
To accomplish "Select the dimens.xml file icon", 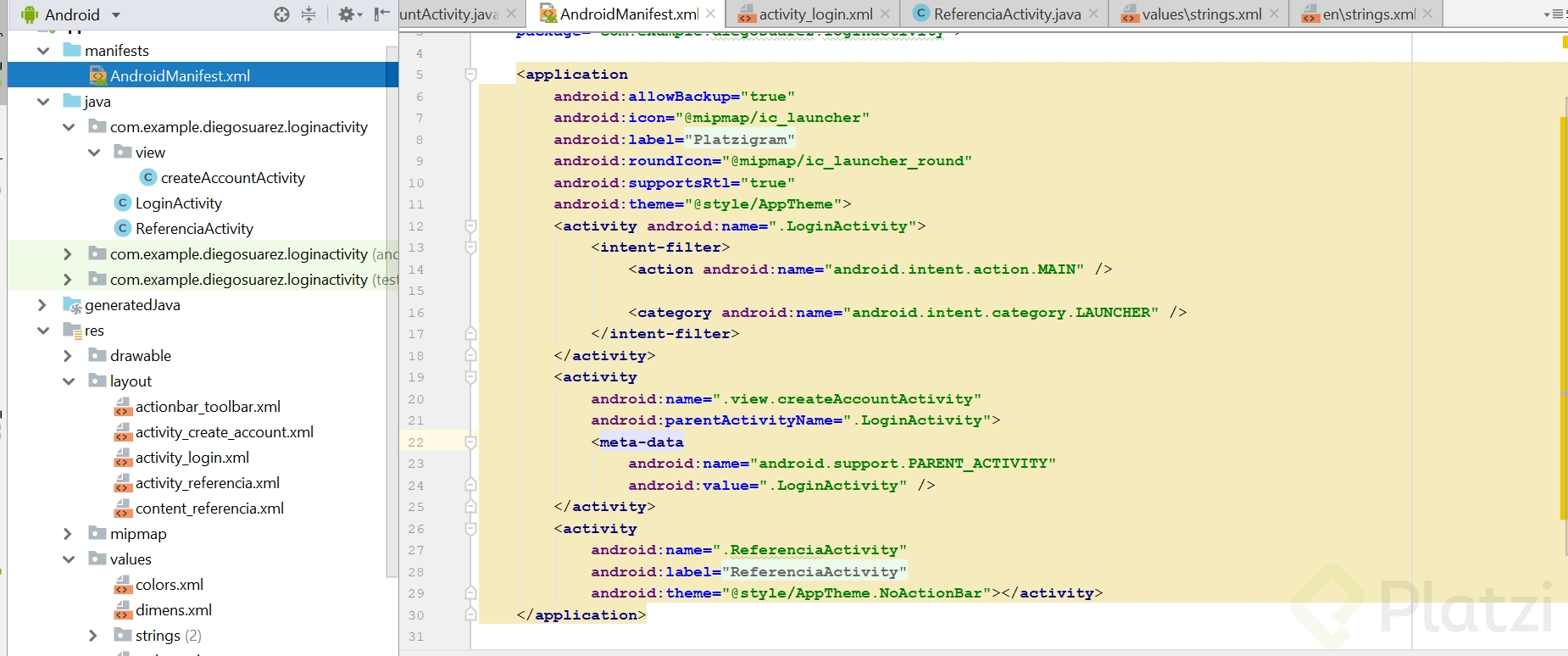I will coord(123,610).
